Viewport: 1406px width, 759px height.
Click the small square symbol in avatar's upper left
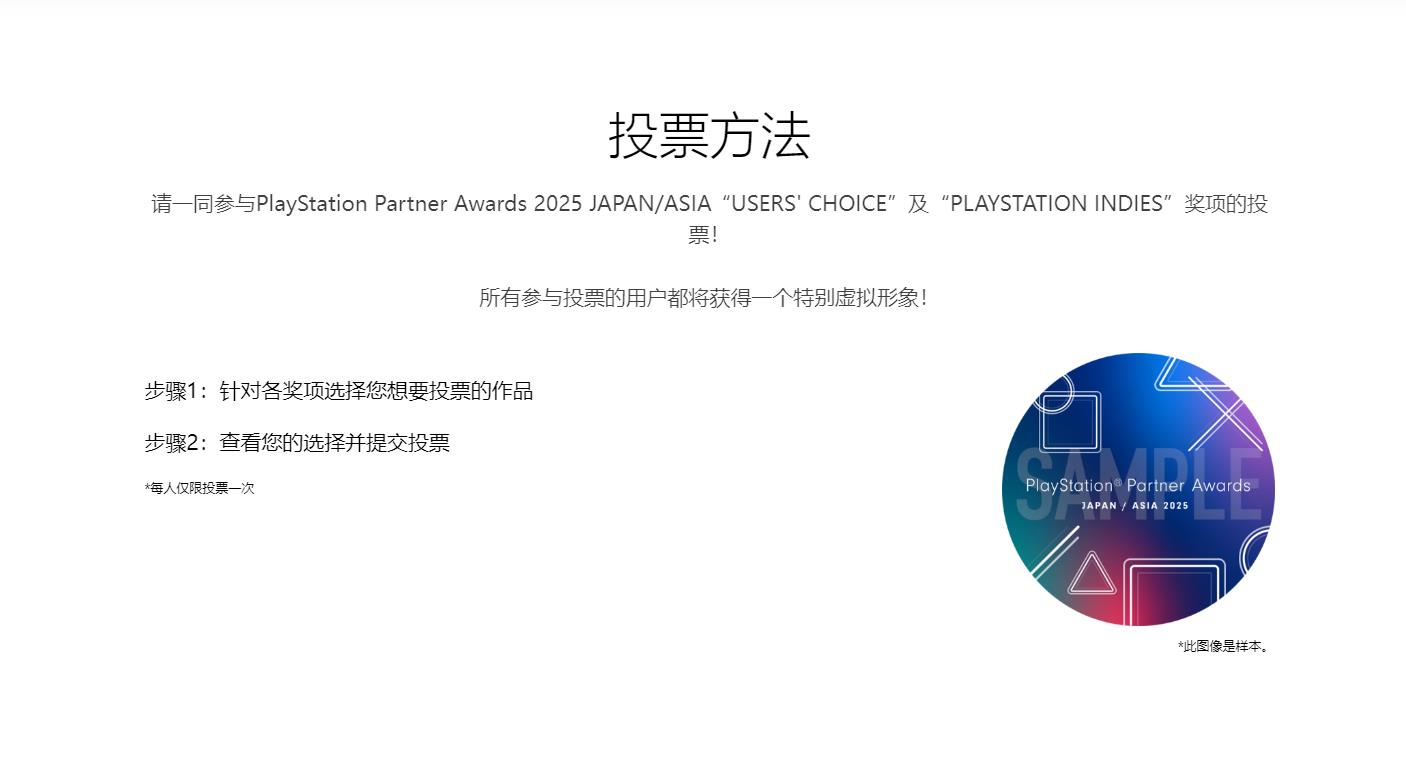click(x=1070, y=421)
